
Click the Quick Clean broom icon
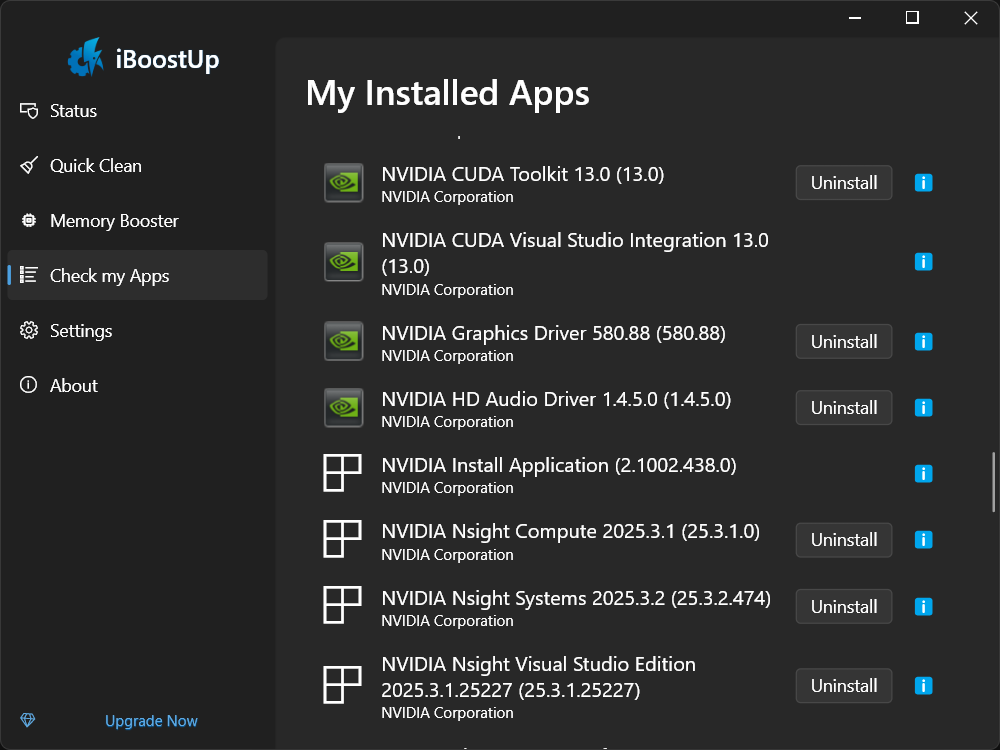(29, 166)
